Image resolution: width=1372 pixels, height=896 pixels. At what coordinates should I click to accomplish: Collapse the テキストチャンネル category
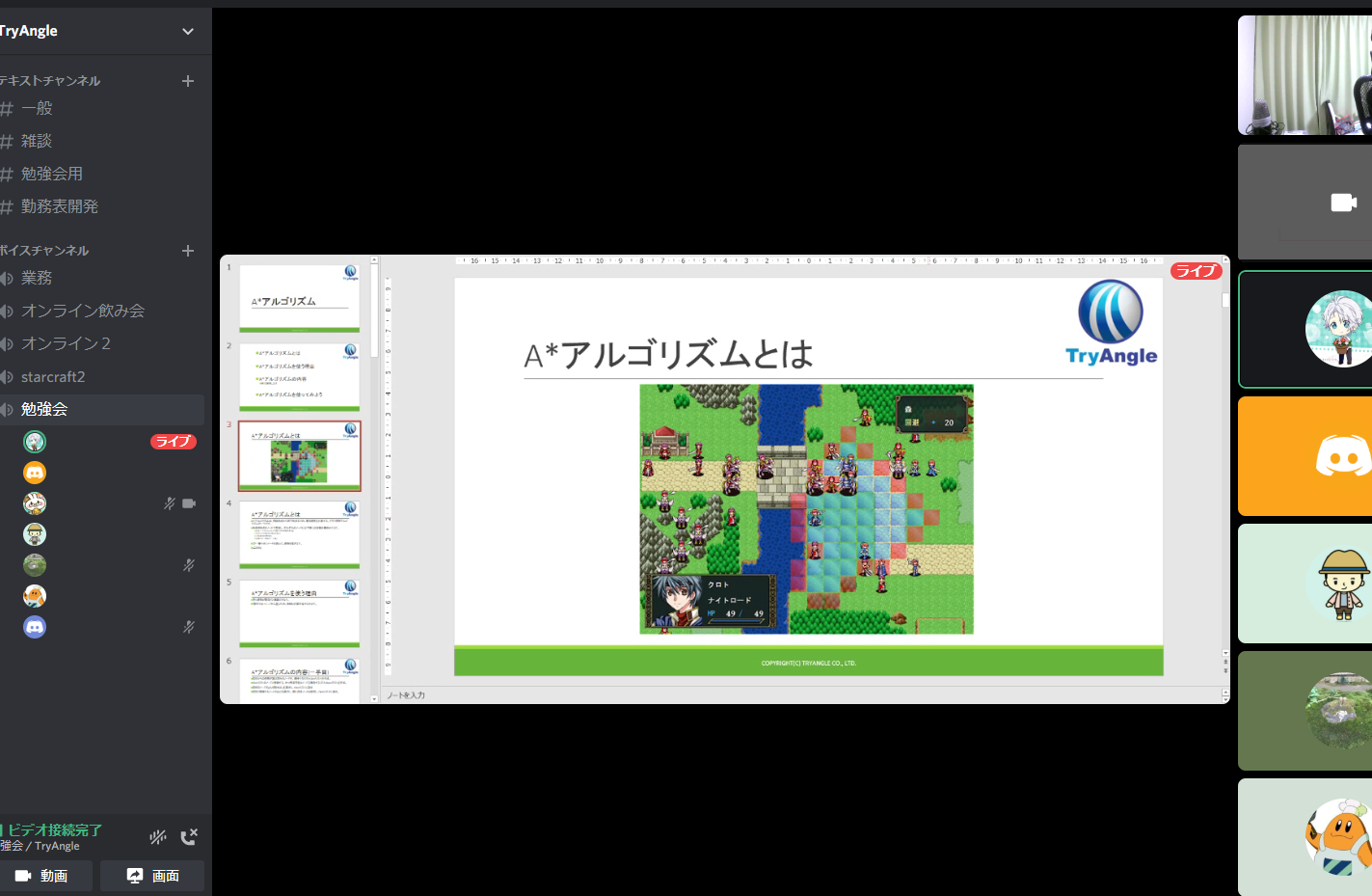[50, 81]
